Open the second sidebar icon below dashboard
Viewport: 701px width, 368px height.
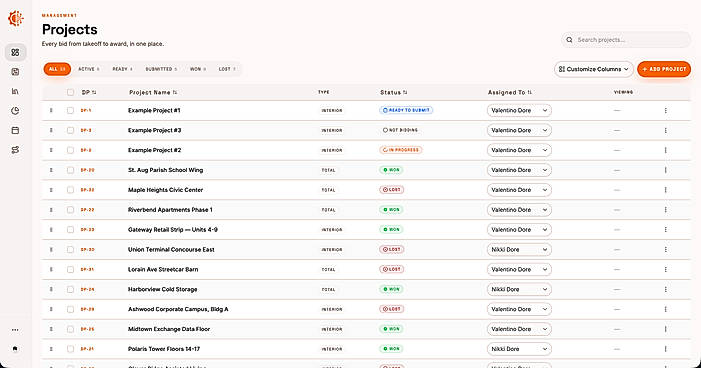[15, 72]
